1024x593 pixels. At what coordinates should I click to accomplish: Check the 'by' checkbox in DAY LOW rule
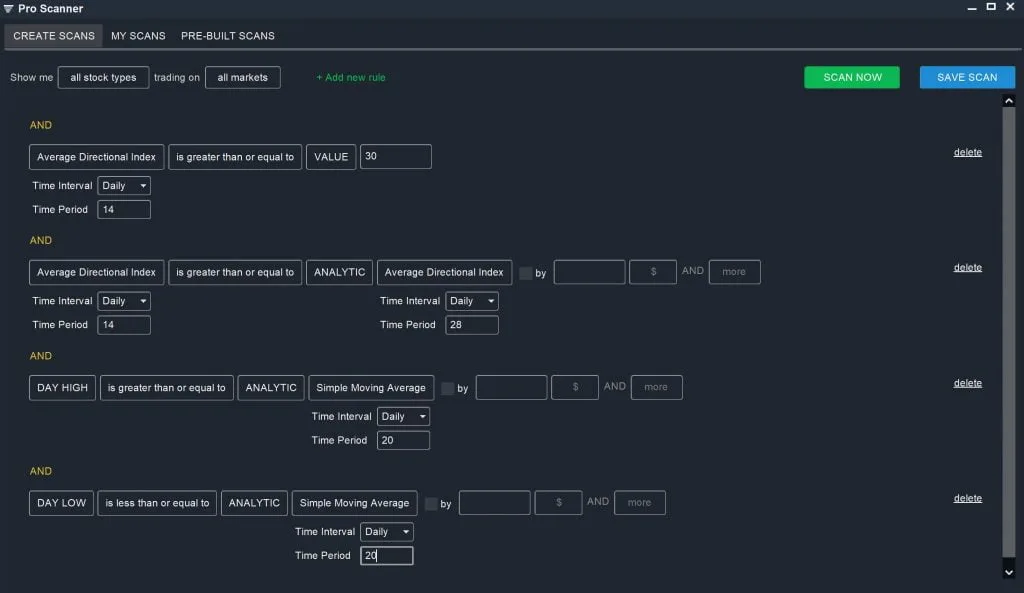pyautogui.click(x=431, y=504)
